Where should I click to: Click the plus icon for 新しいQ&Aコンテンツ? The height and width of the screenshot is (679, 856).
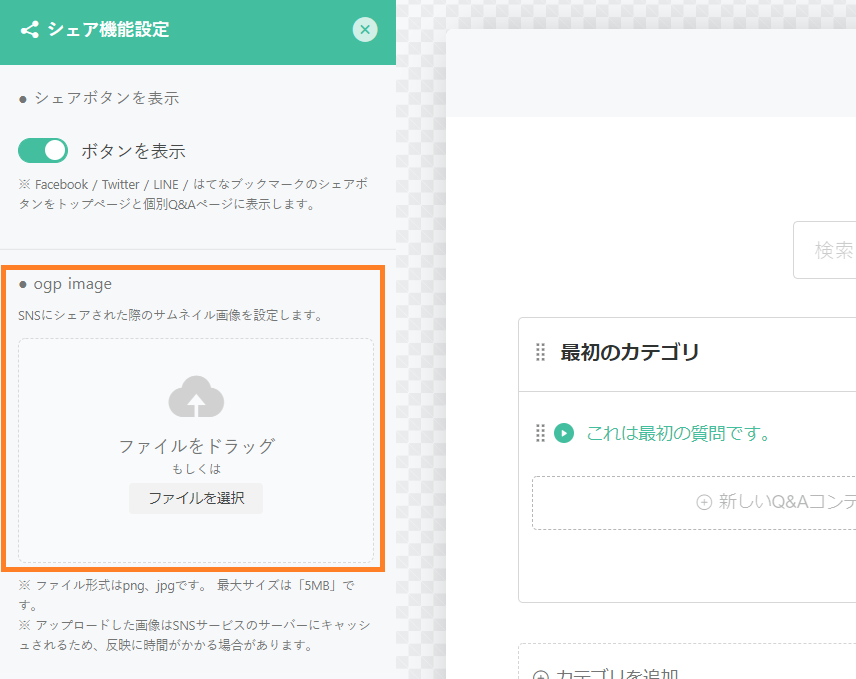[x=704, y=502]
